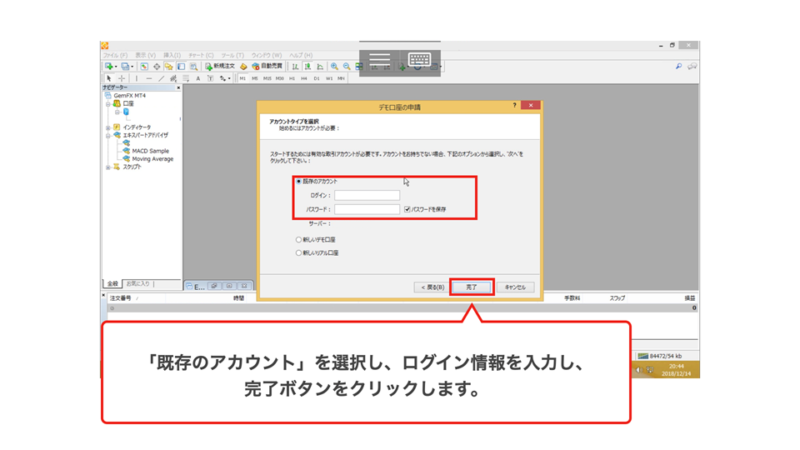
Task: Click the ログイン input field
Action: coord(367,195)
